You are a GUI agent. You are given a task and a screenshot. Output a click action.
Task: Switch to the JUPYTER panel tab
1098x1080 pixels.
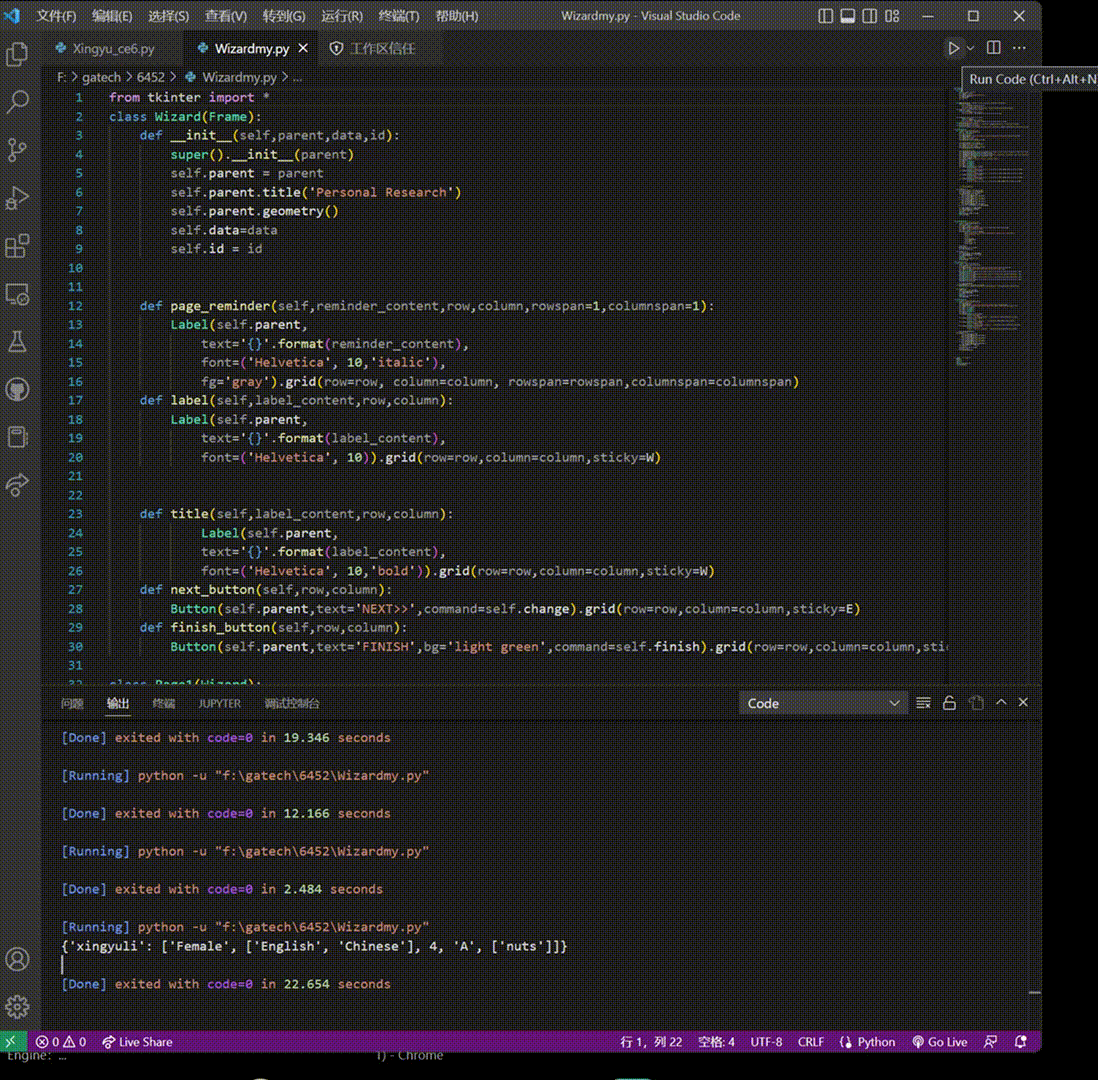219,703
